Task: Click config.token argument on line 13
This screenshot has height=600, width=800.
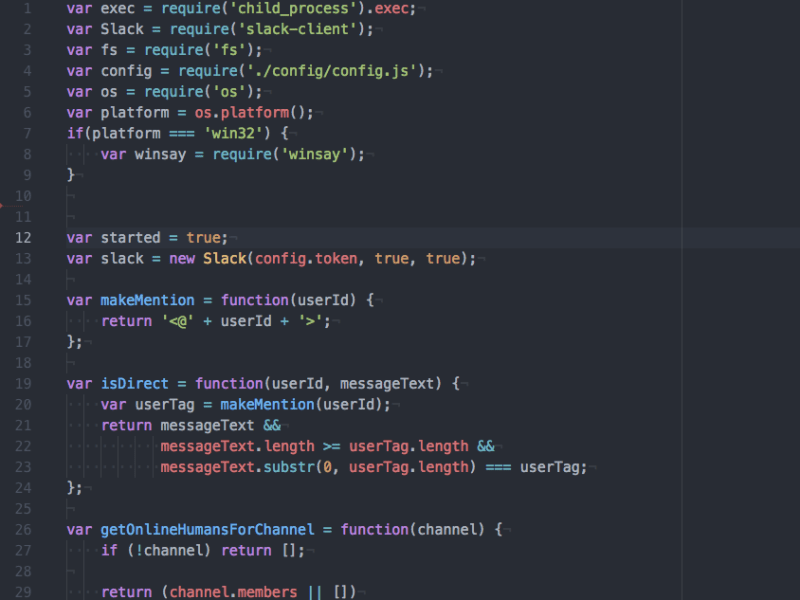Action: pos(306,259)
